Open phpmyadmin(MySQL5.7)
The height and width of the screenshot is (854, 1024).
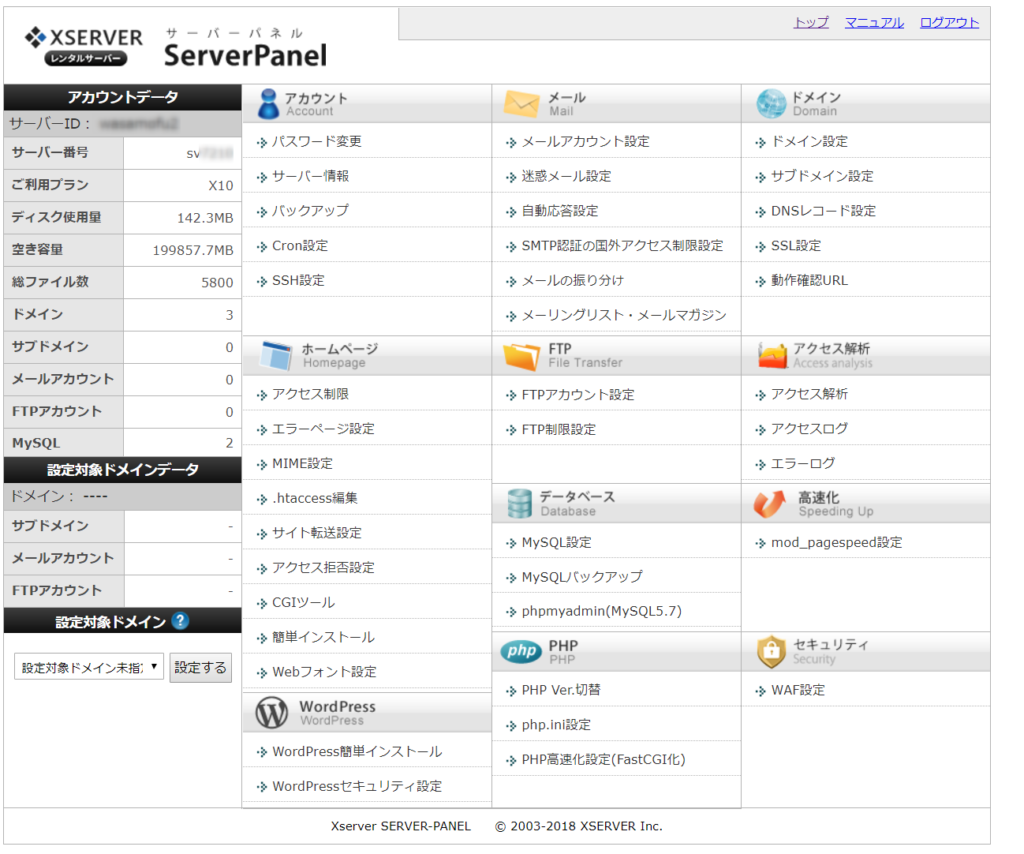[601, 611]
